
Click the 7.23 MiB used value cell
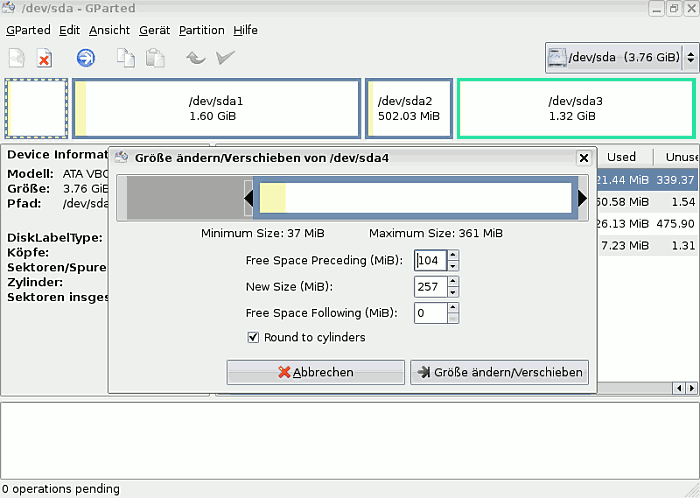(x=625, y=245)
